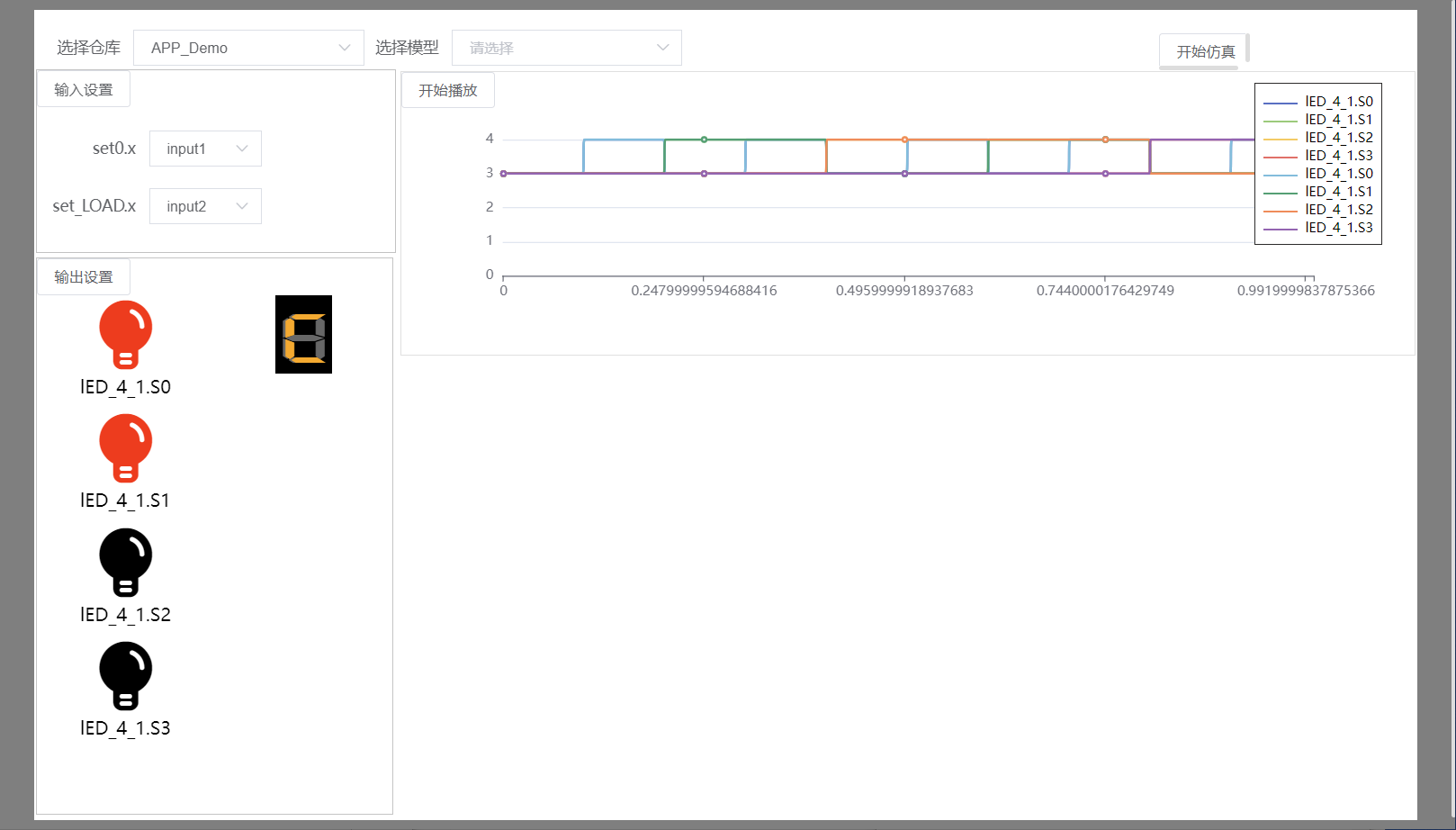Select the 输出设置 tab
Image resolution: width=1456 pixels, height=830 pixels.
click(x=84, y=276)
